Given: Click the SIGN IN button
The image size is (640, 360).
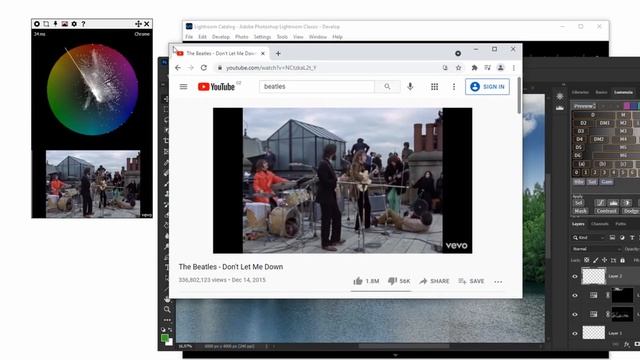Looking at the screenshot, I should tap(487, 87).
